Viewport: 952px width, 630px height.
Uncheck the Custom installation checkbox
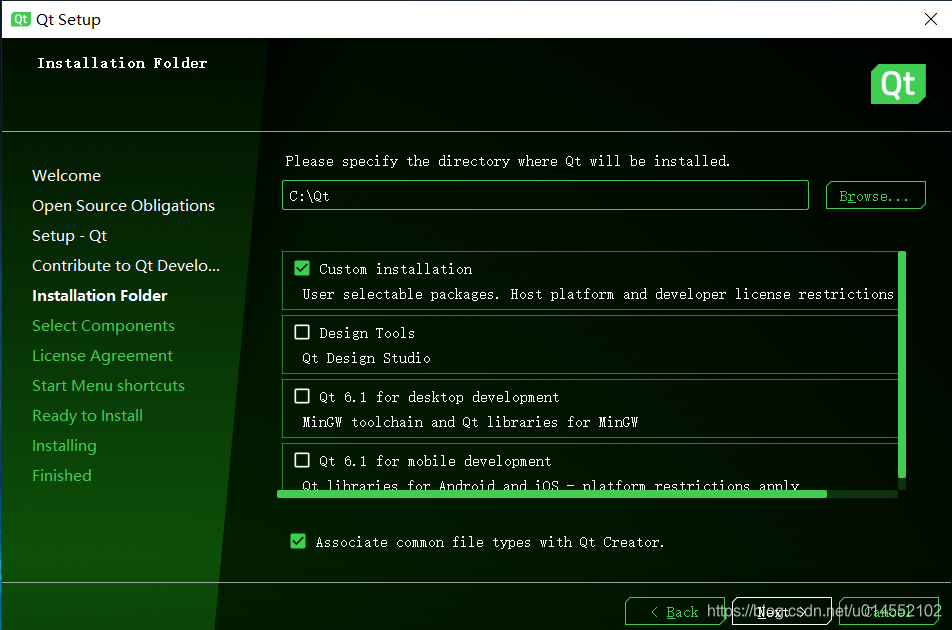(x=302, y=268)
